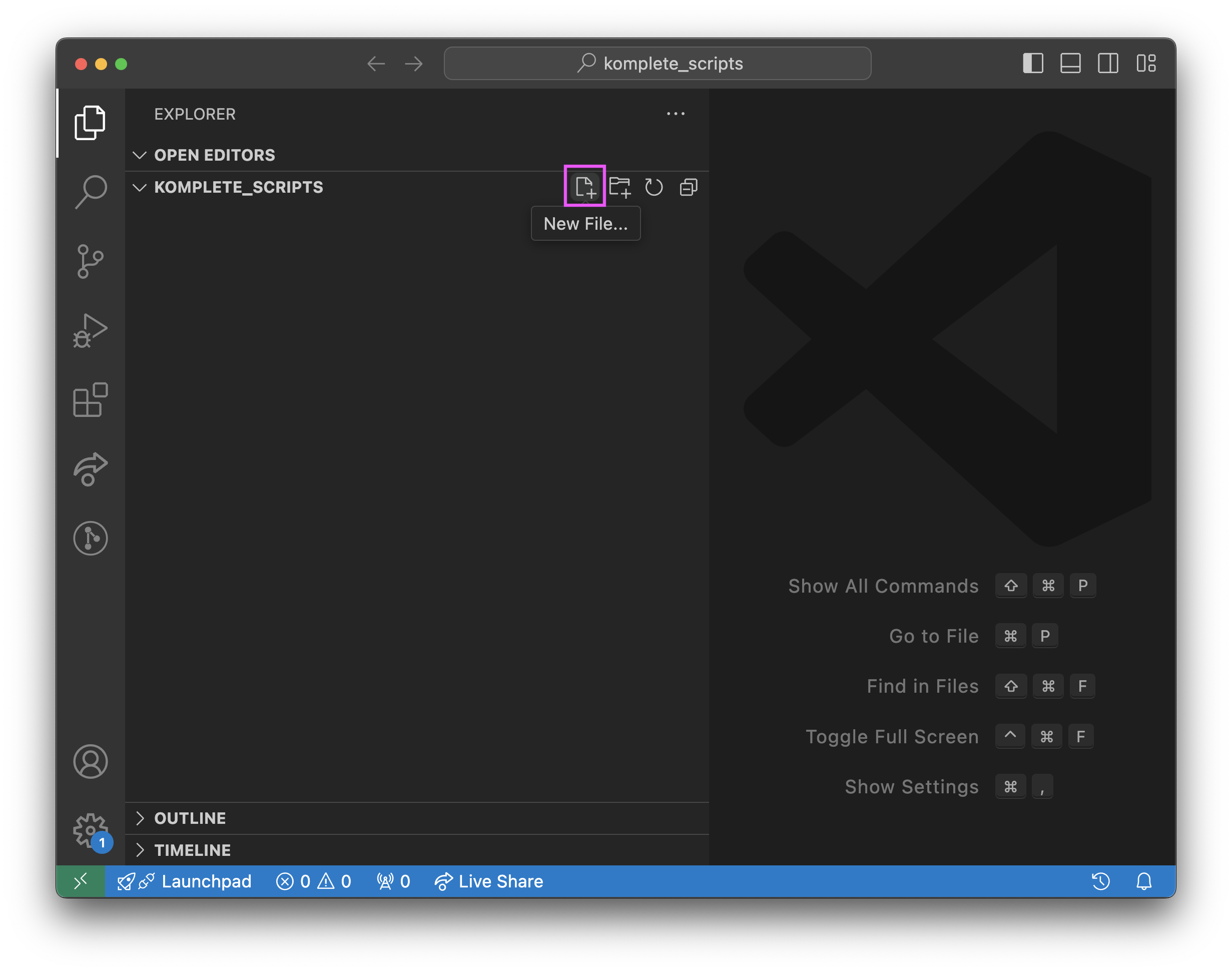Viewport: 1232px width, 972px height.
Task: Open Explorer views and more actions menu
Action: 676,114
